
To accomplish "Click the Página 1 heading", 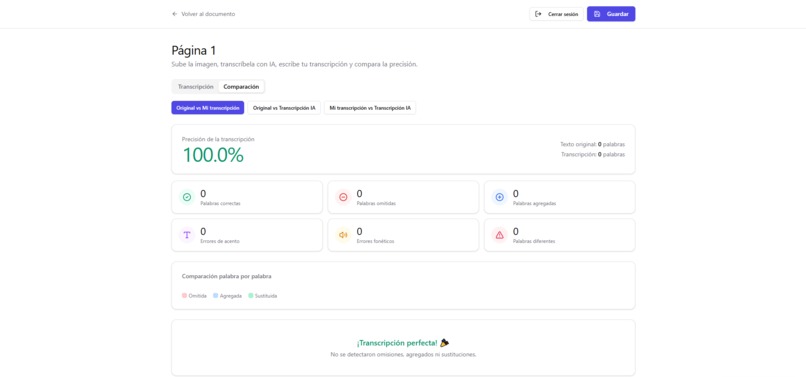I will [x=194, y=50].
